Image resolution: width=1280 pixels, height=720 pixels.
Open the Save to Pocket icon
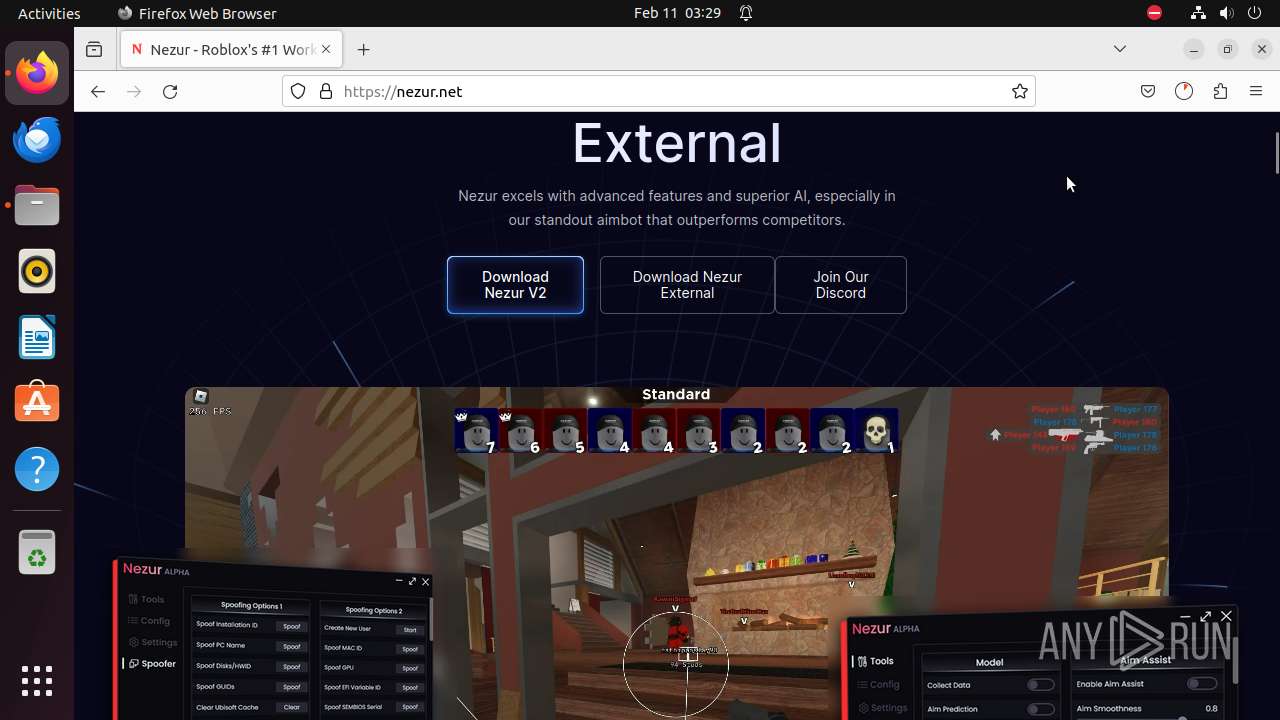click(x=1148, y=91)
